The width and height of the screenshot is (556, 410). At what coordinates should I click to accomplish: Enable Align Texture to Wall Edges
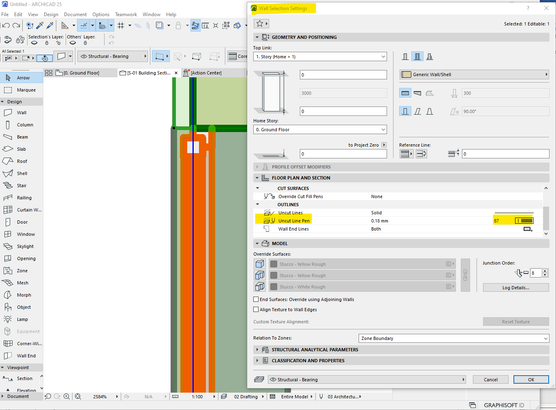(256, 309)
